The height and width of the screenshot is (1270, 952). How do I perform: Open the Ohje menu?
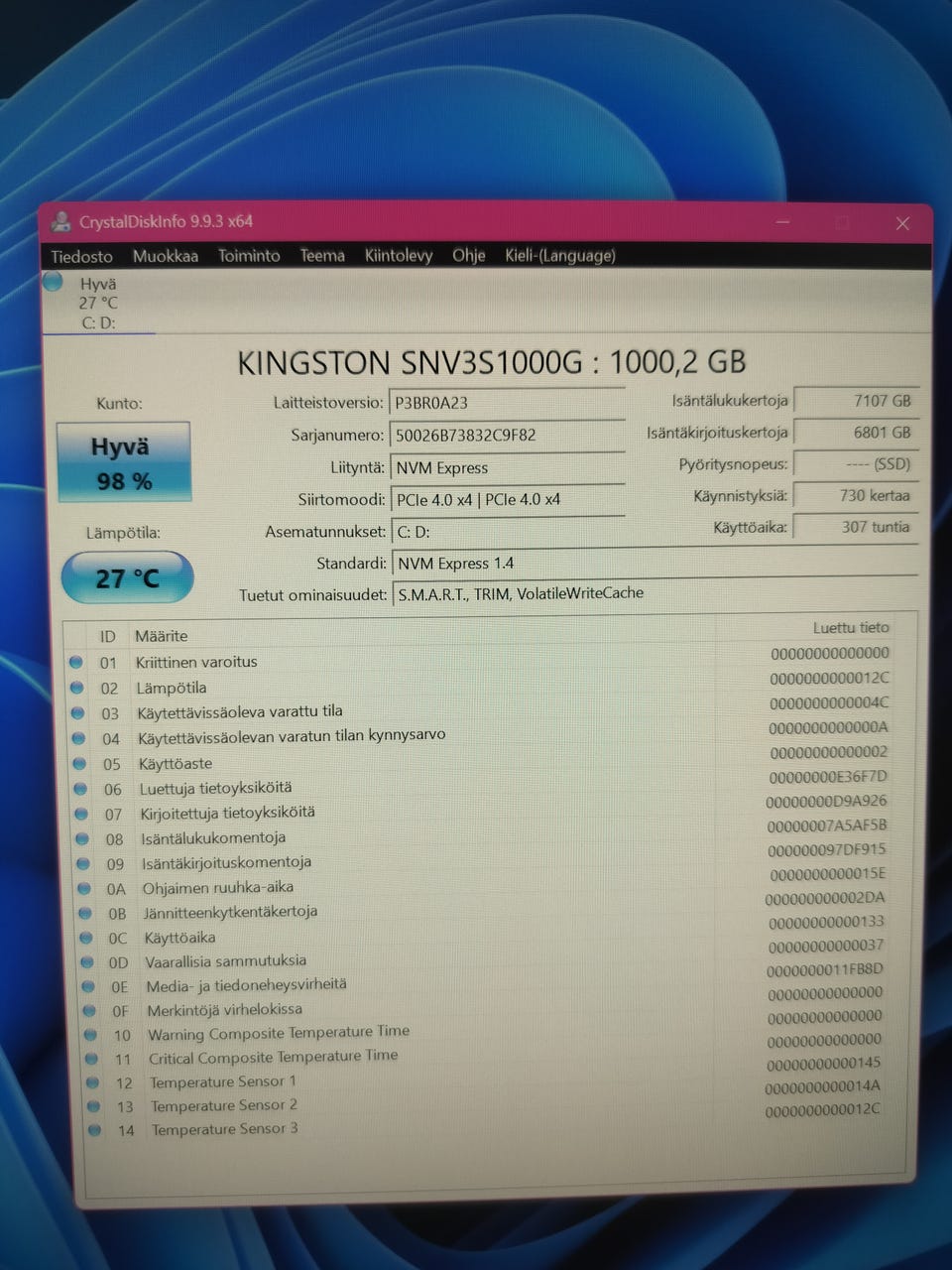pos(469,256)
